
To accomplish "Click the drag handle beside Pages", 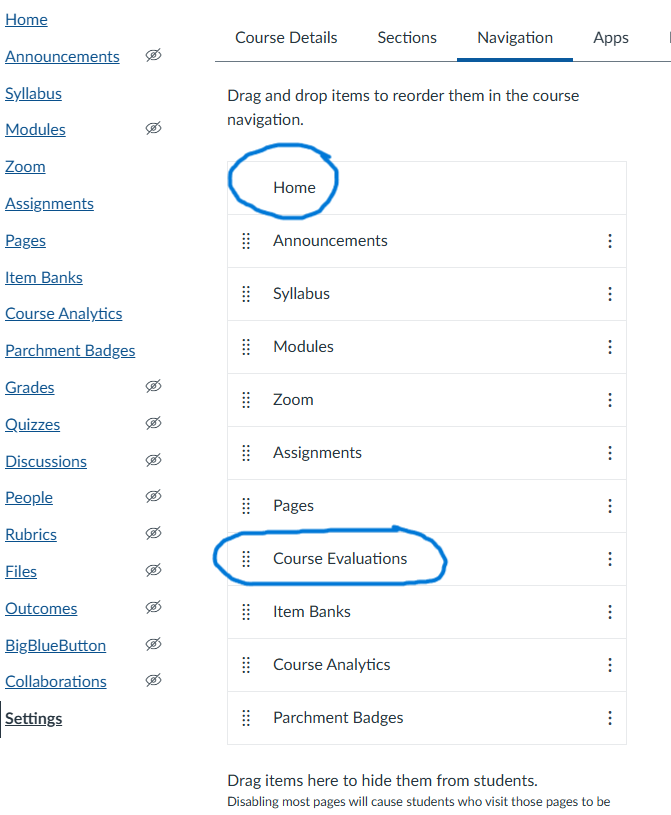I will pos(246,506).
